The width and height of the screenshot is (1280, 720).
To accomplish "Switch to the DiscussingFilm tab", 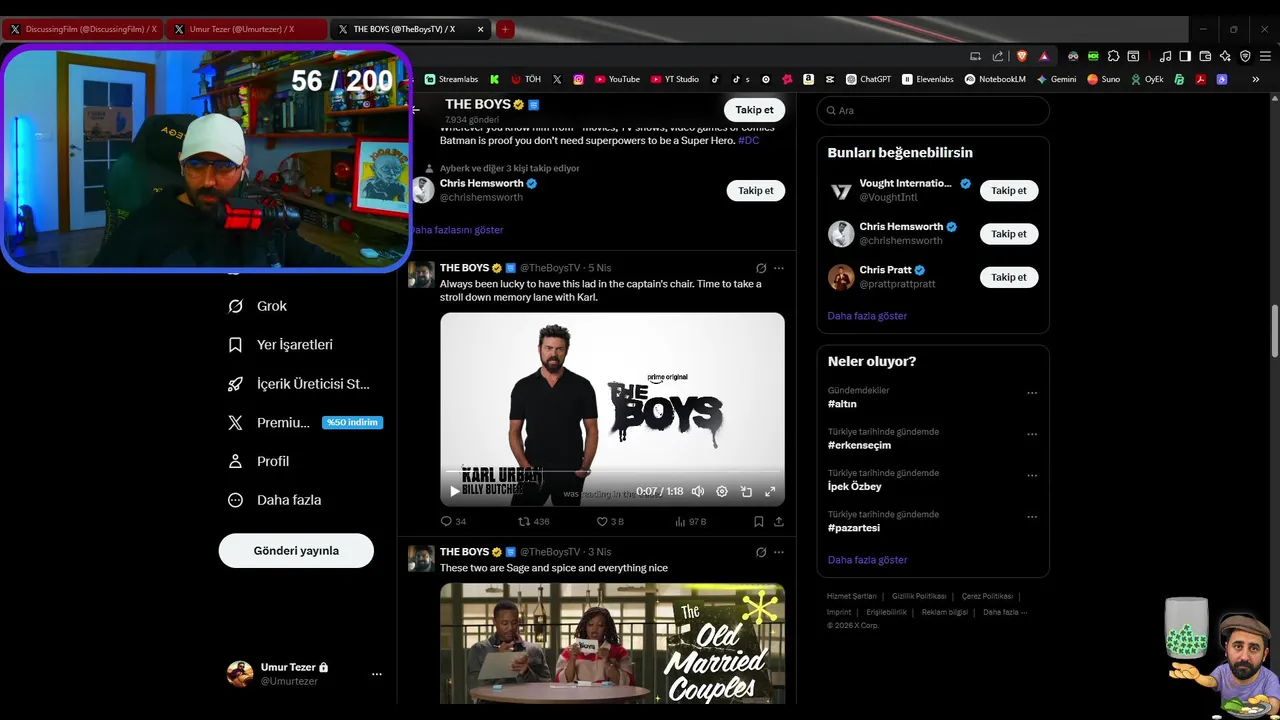I will pos(84,29).
